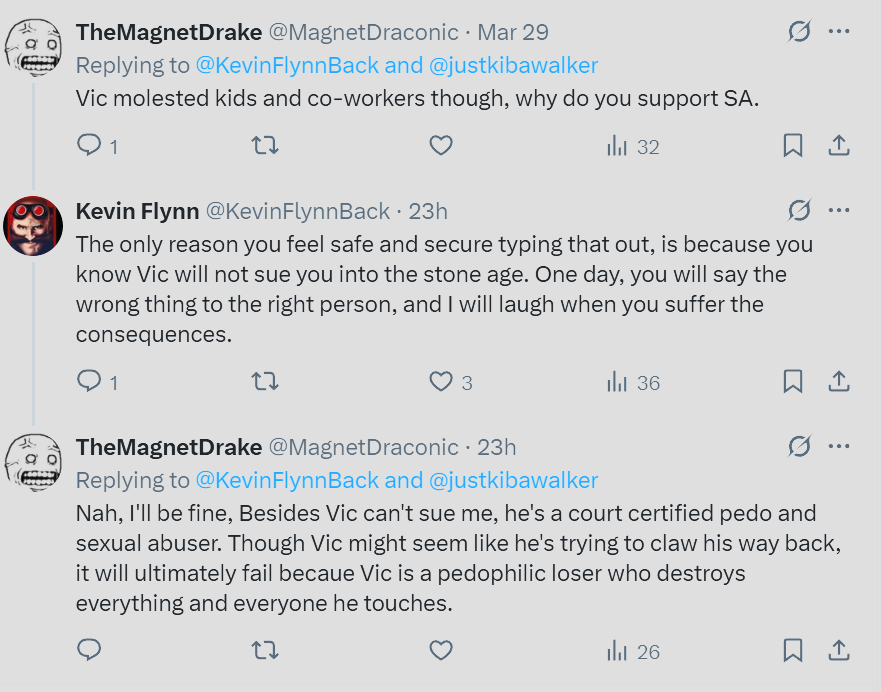Reply to Kevin Flynn's tweet
Viewport: 881px width, 692px height.
coord(89,381)
